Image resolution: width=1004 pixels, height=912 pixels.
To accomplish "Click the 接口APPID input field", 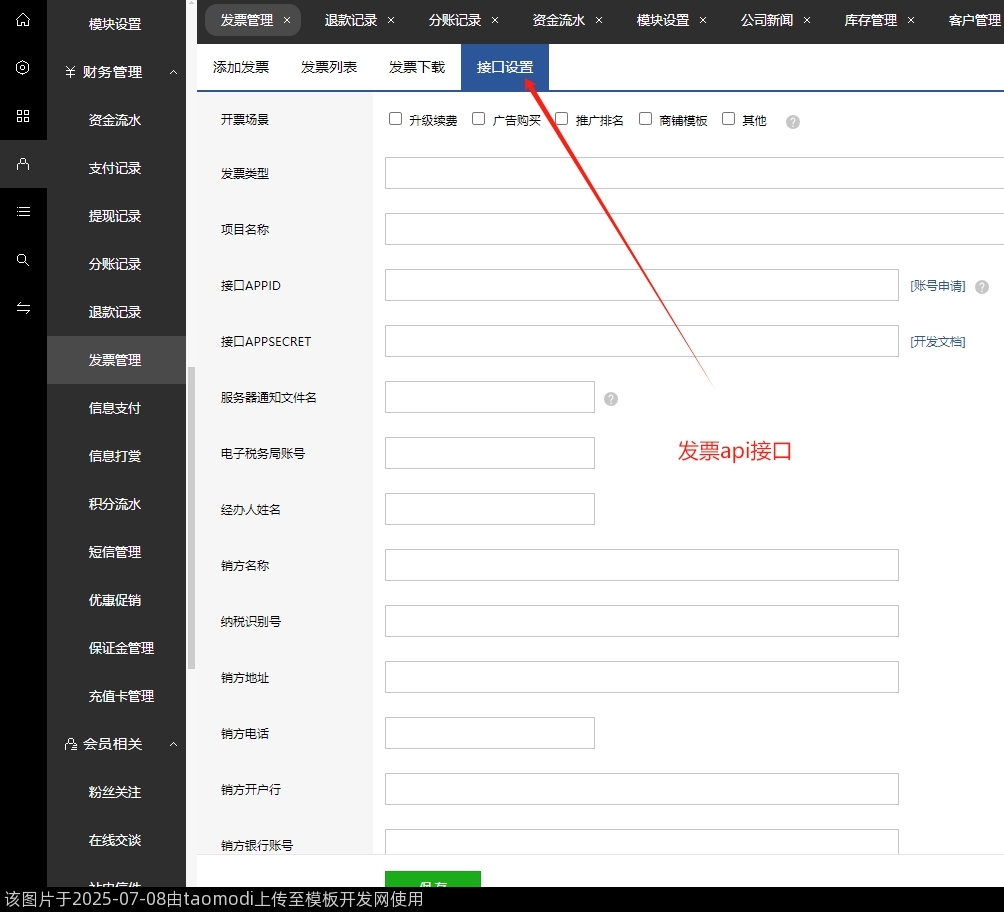I will 640,285.
